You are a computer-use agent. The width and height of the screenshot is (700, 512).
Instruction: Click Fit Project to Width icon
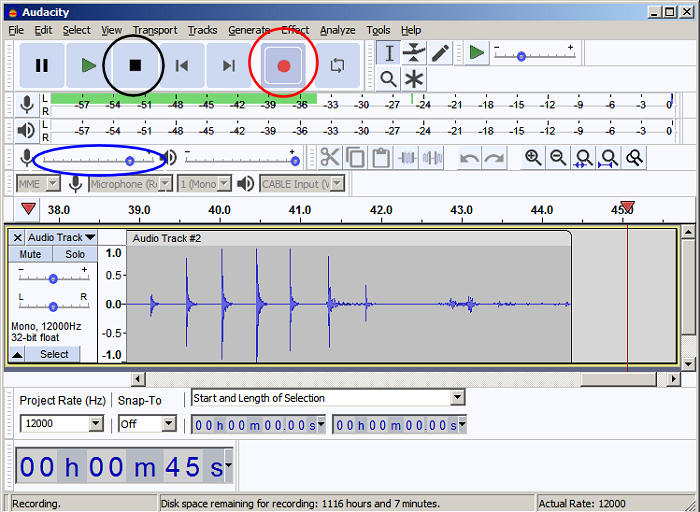pyautogui.click(x=608, y=158)
